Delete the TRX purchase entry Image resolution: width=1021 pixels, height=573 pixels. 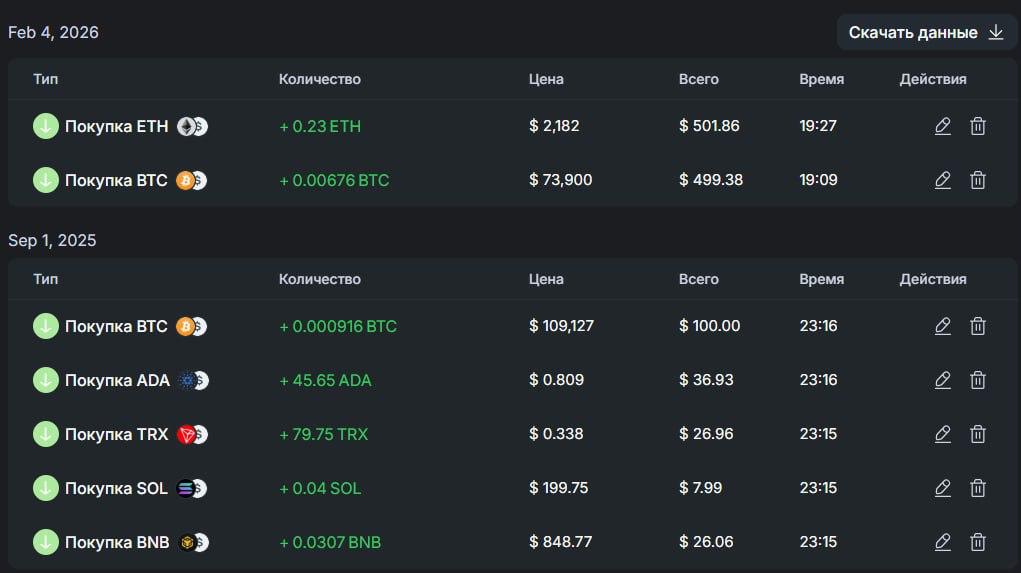pyautogui.click(x=978, y=434)
